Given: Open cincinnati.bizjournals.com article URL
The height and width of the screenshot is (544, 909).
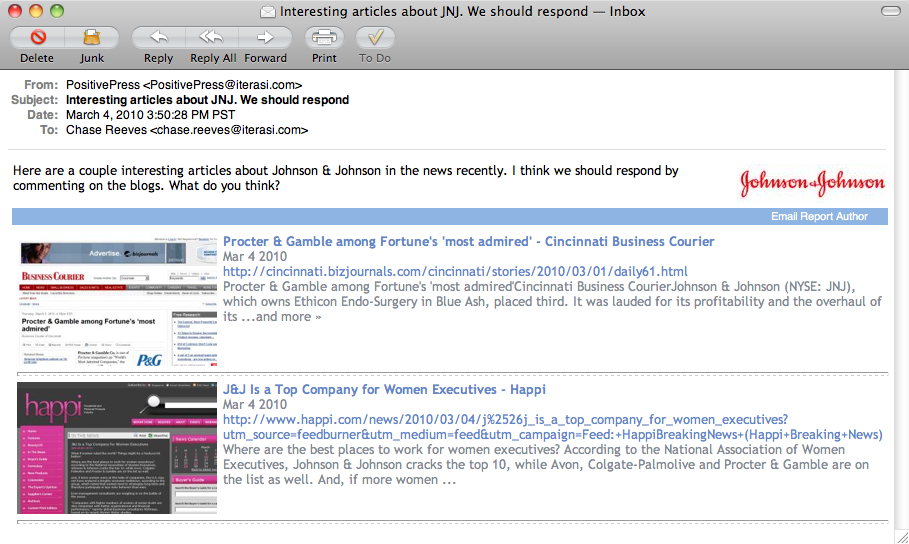Looking at the screenshot, I should coord(455,271).
